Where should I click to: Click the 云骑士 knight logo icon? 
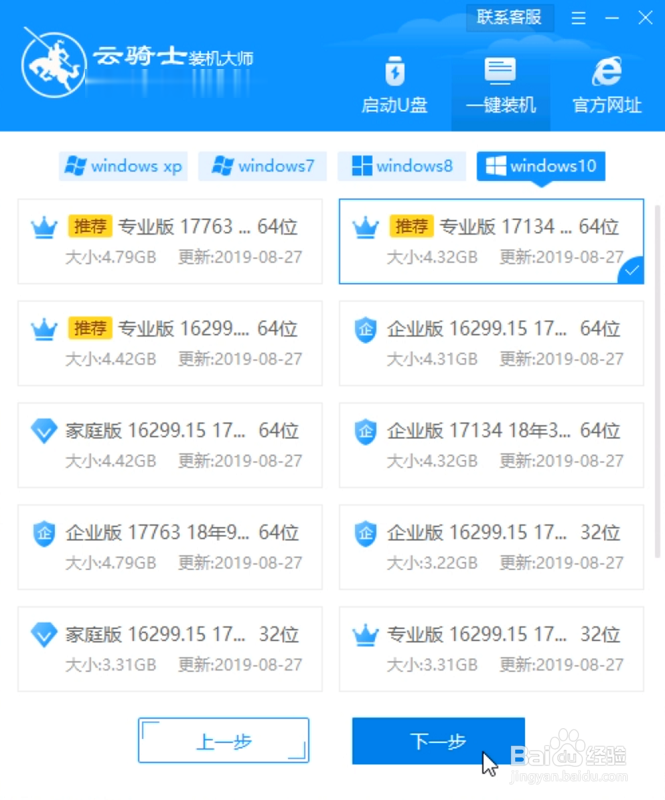tap(53, 64)
